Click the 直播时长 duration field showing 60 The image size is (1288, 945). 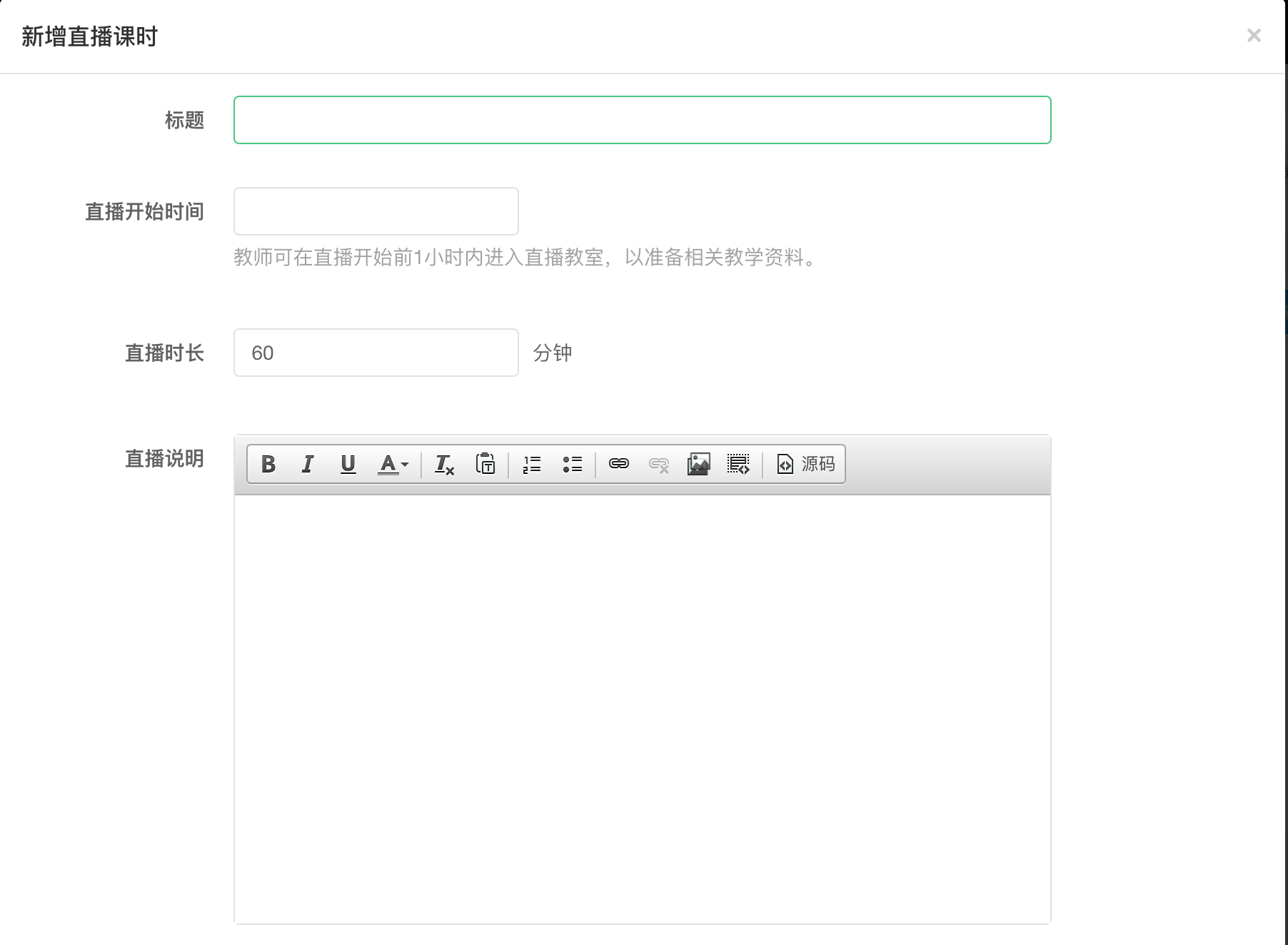(x=376, y=353)
